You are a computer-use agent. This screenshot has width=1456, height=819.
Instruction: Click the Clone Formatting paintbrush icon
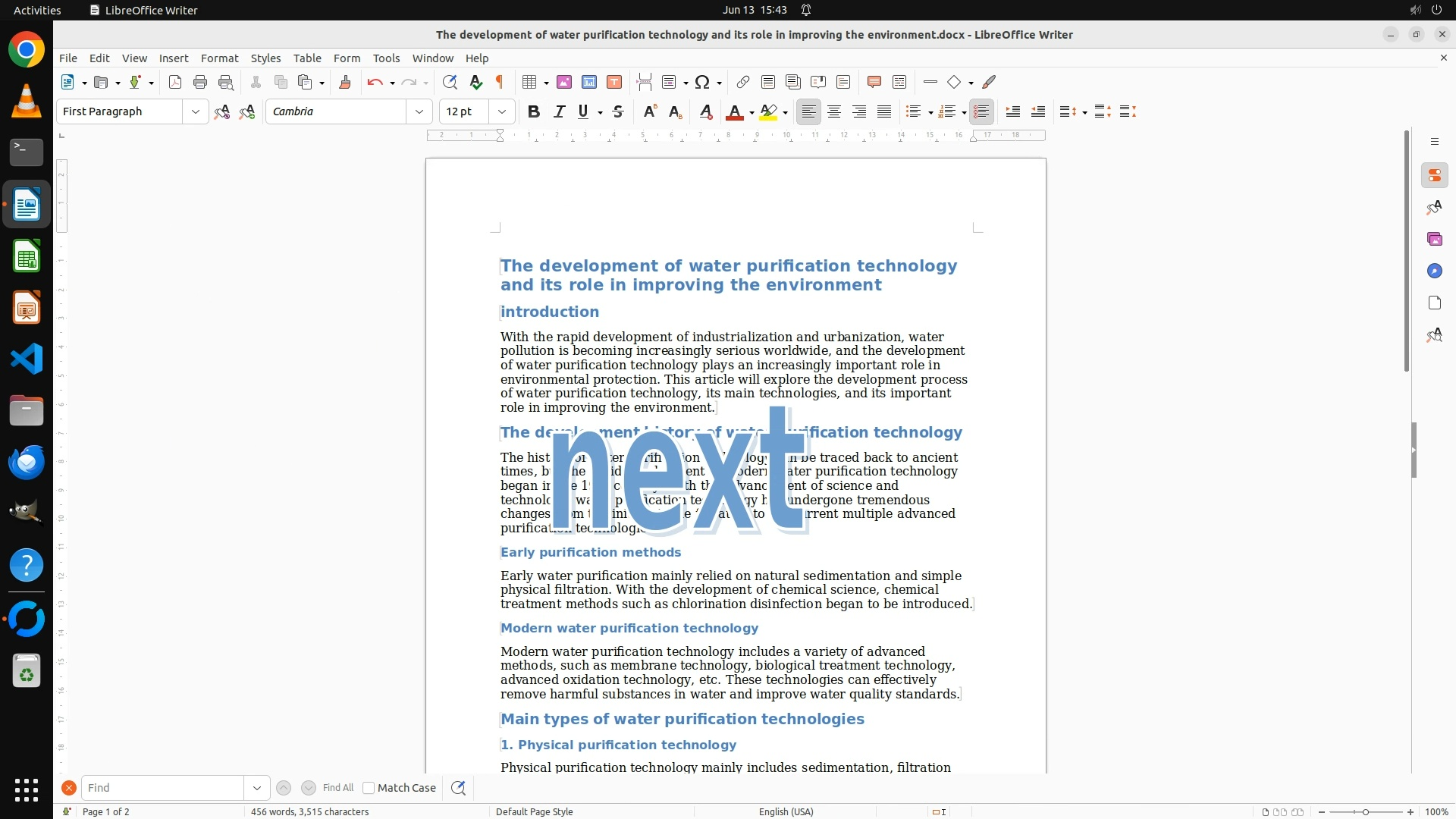pos(345,82)
